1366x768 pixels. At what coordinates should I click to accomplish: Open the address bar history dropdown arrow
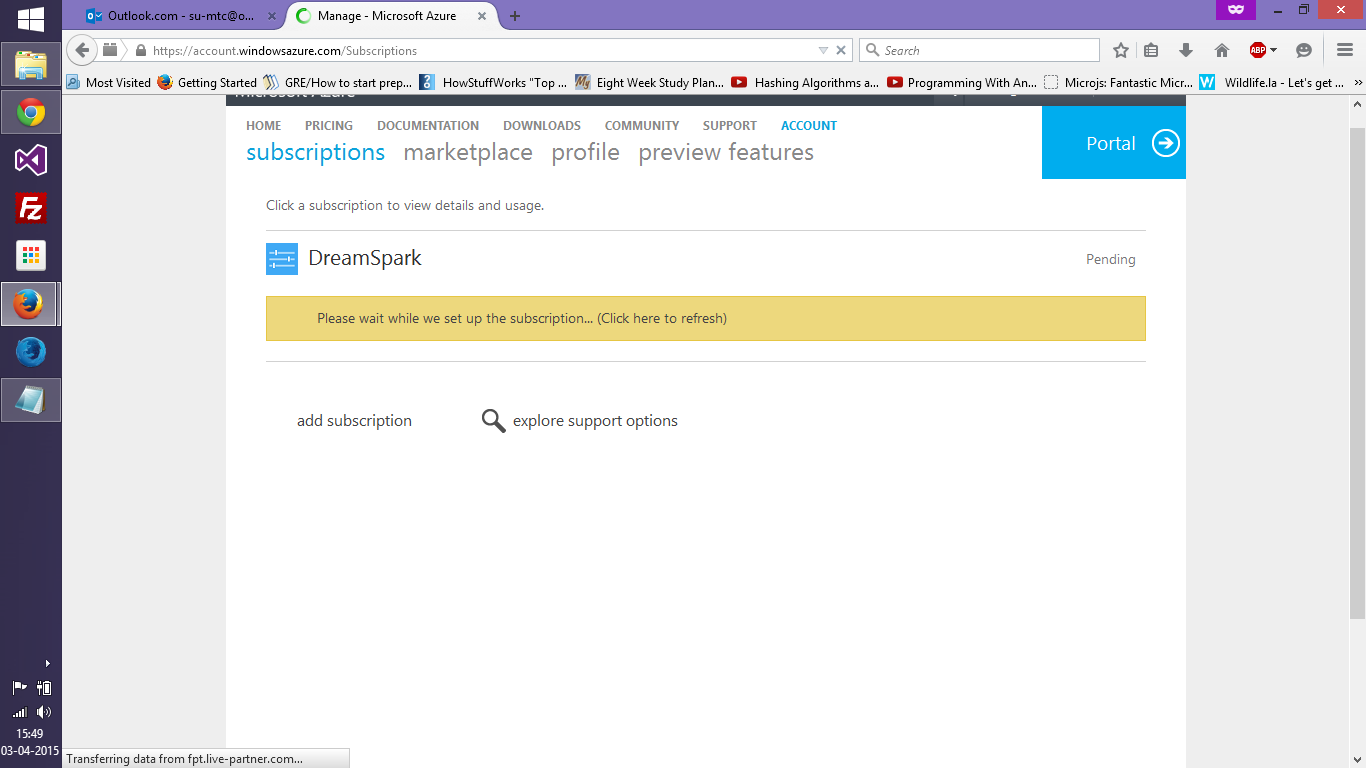(x=823, y=50)
